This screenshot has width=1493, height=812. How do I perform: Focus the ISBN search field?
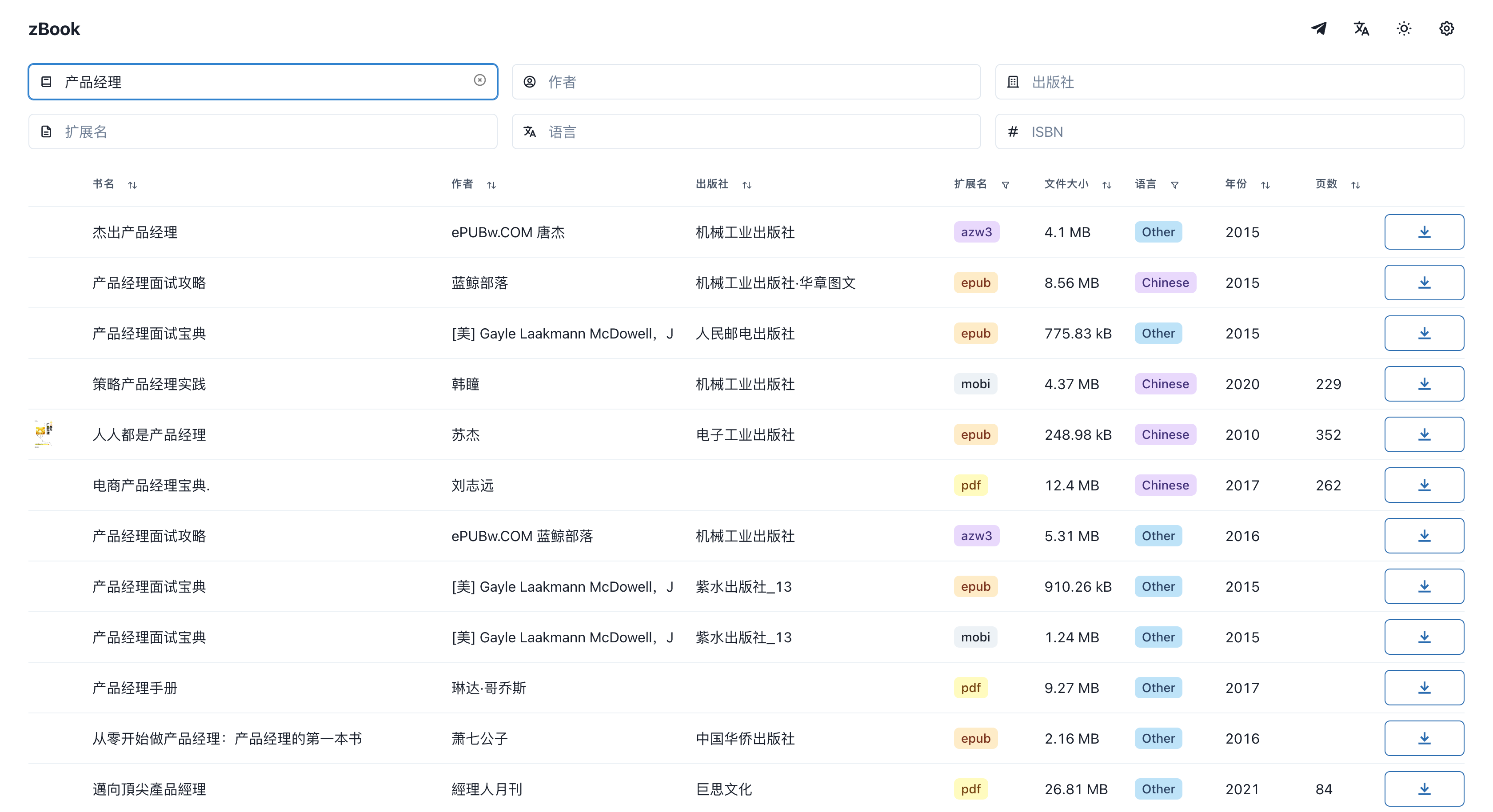point(1230,131)
